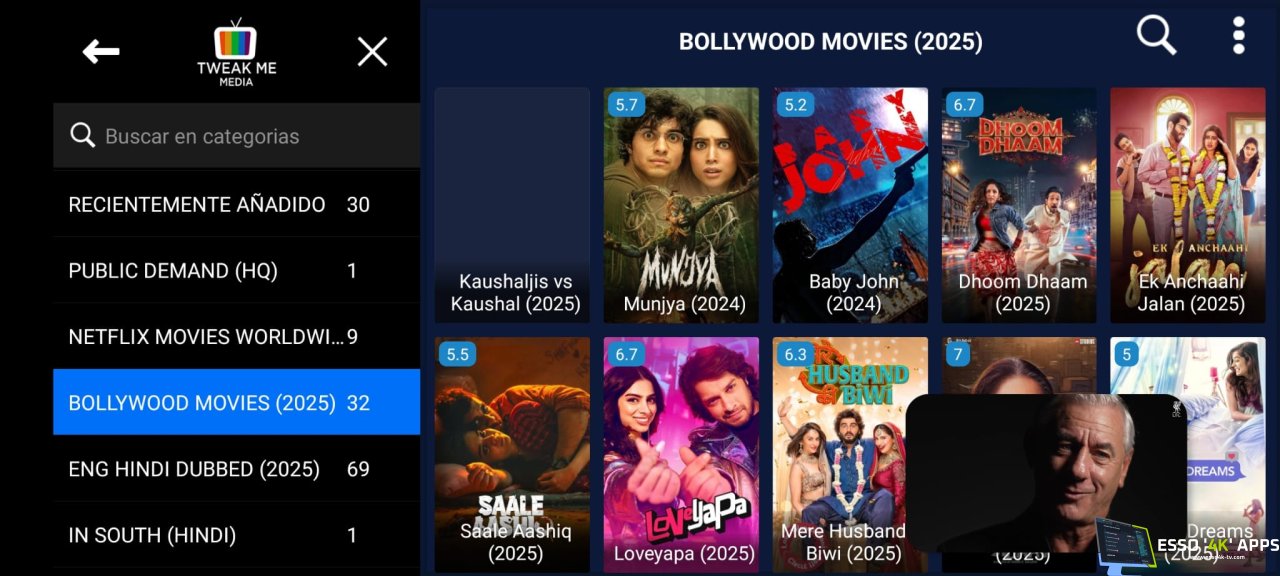
Task: Click the category search magnifier icon
Action: click(83, 136)
